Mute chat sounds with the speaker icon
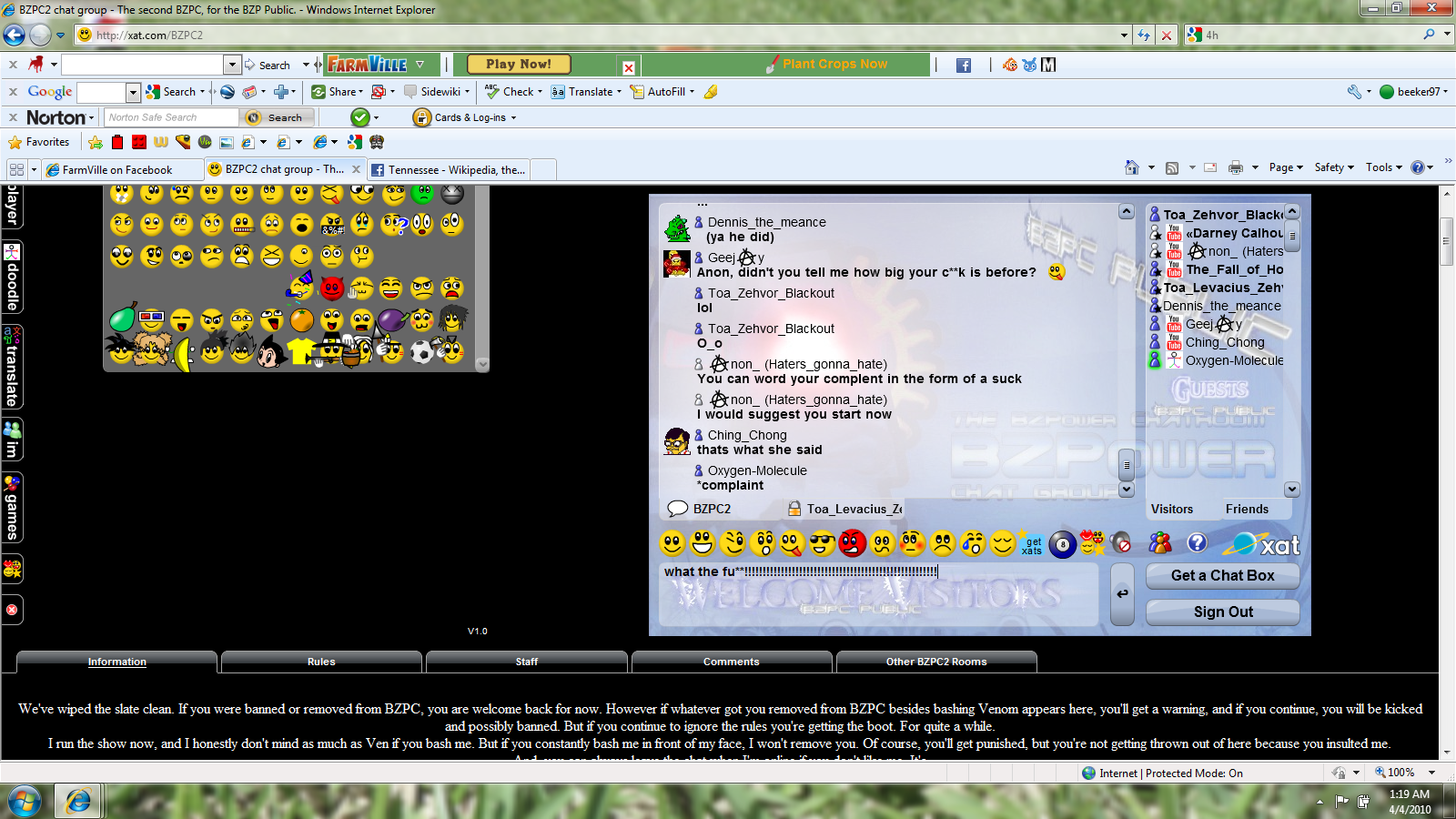 tap(1122, 543)
